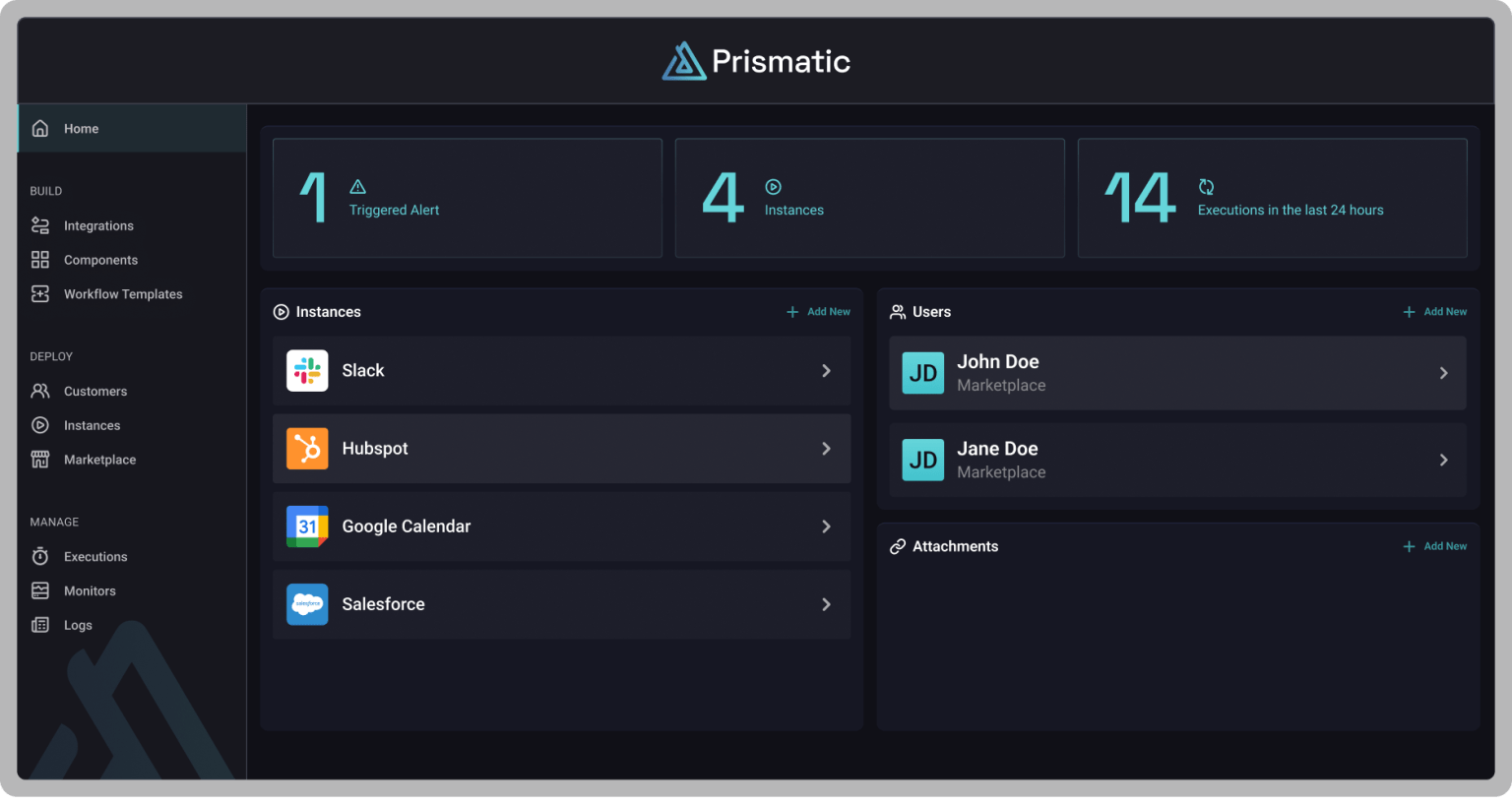
Task: Click the Users panel heading
Action: point(931,312)
